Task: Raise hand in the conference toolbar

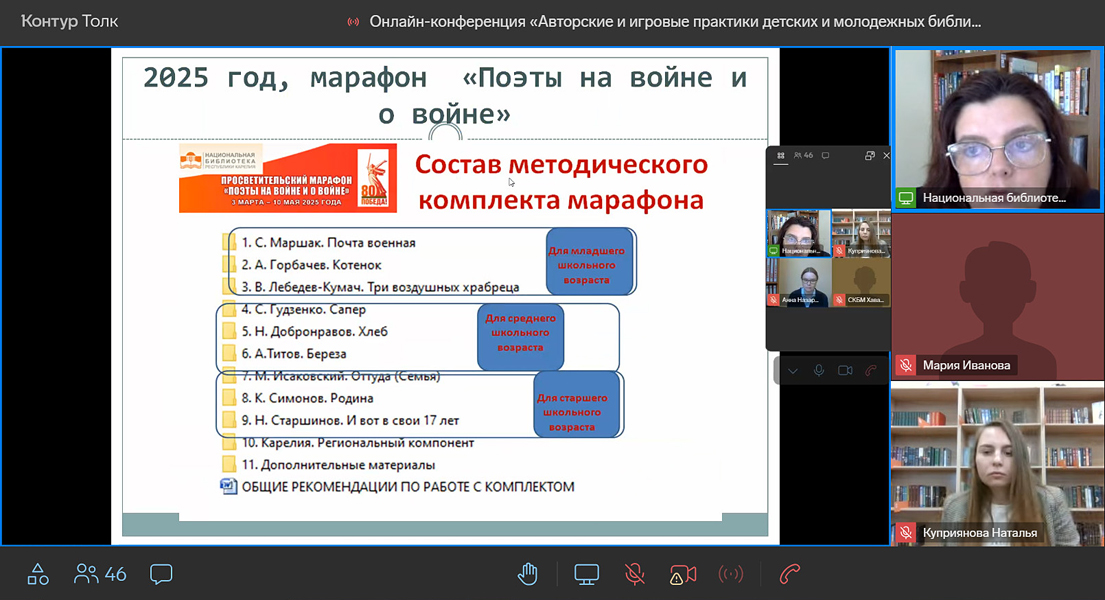Action: [527, 574]
